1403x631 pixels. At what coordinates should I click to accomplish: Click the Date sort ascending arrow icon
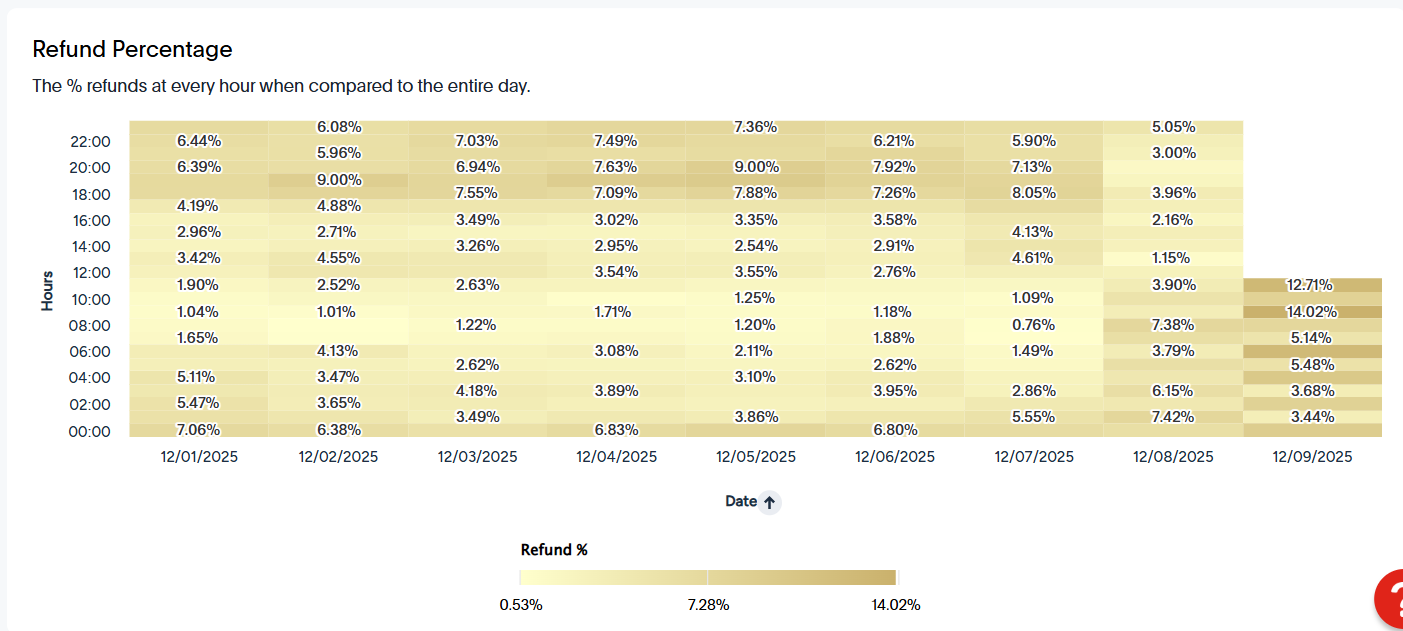point(769,503)
